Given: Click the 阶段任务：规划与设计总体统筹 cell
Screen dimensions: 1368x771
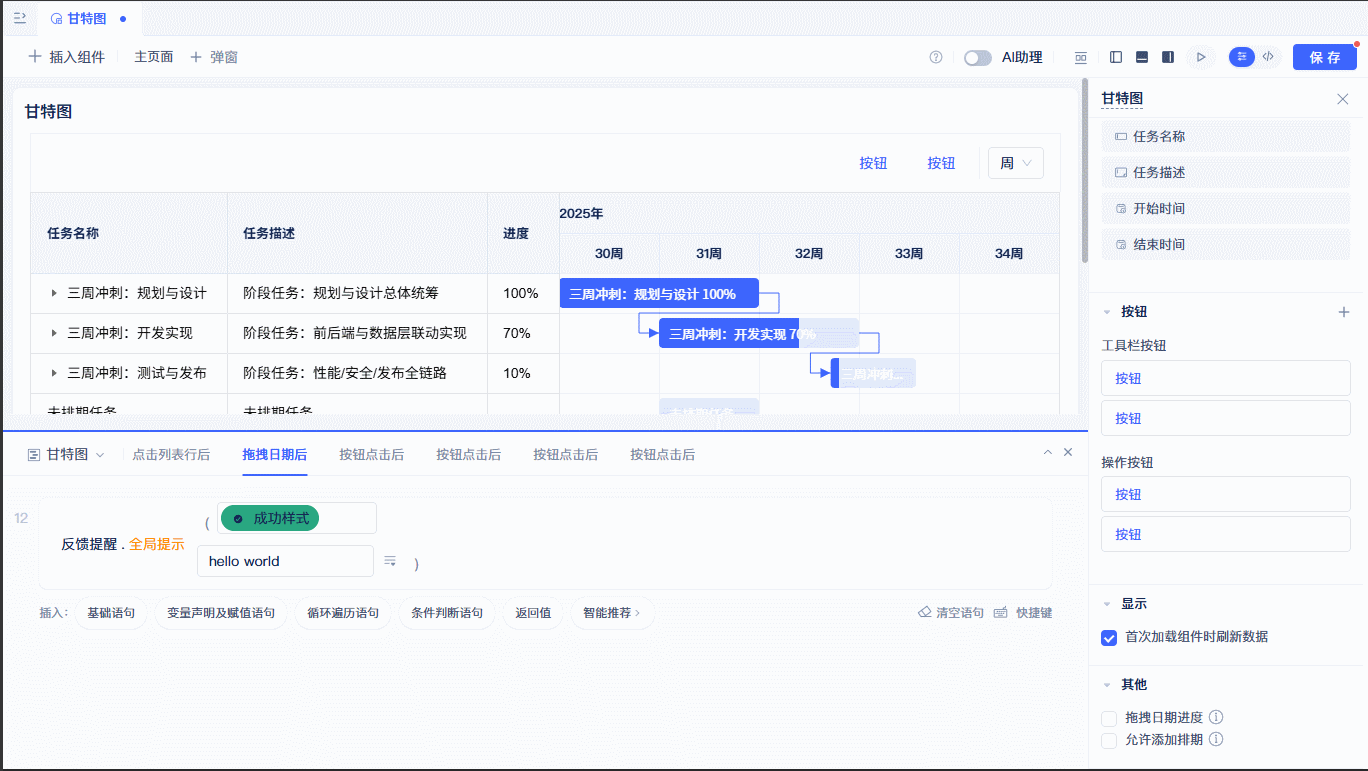Looking at the screenshot, I should (357, 293).
